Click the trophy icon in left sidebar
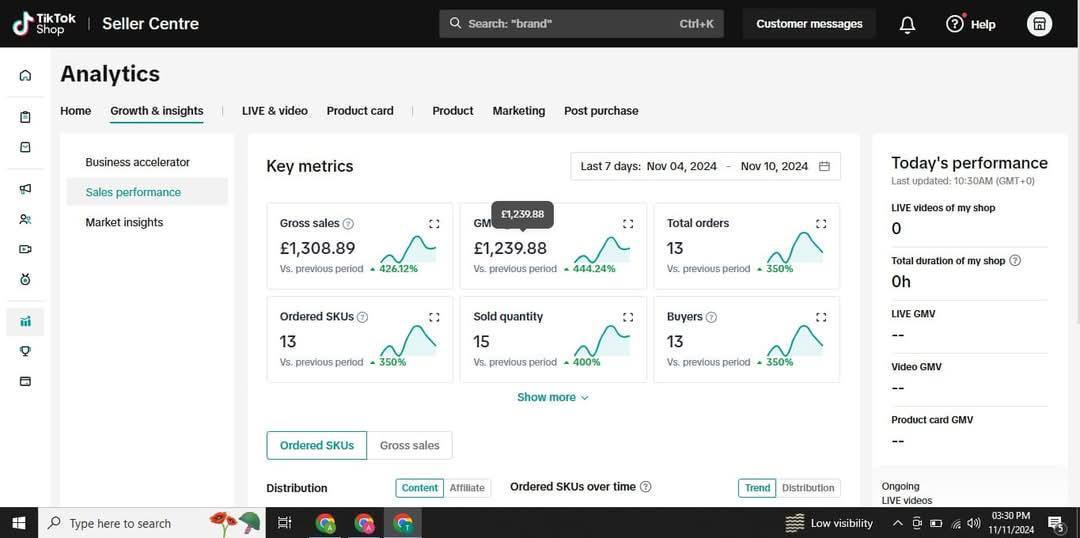Screen dimensions: 1080x538 coord(25,351)
